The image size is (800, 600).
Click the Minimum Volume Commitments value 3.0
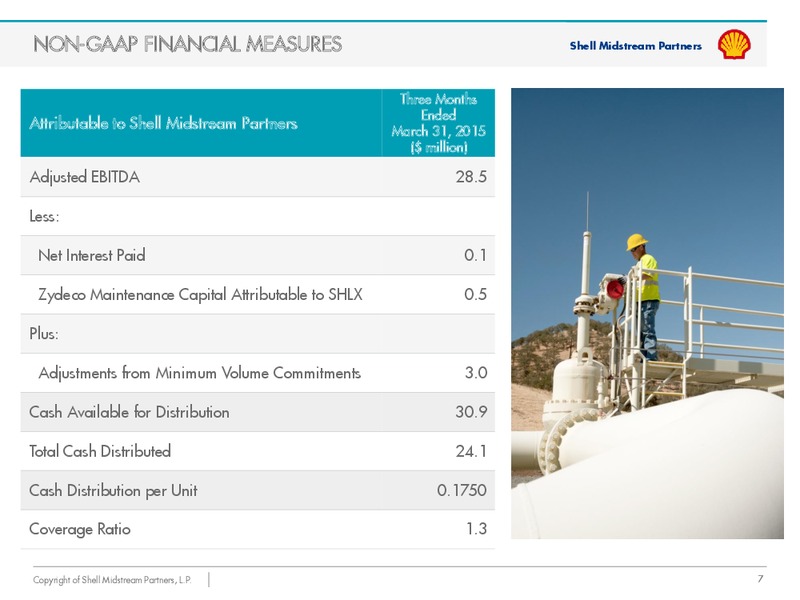[476, 372]
